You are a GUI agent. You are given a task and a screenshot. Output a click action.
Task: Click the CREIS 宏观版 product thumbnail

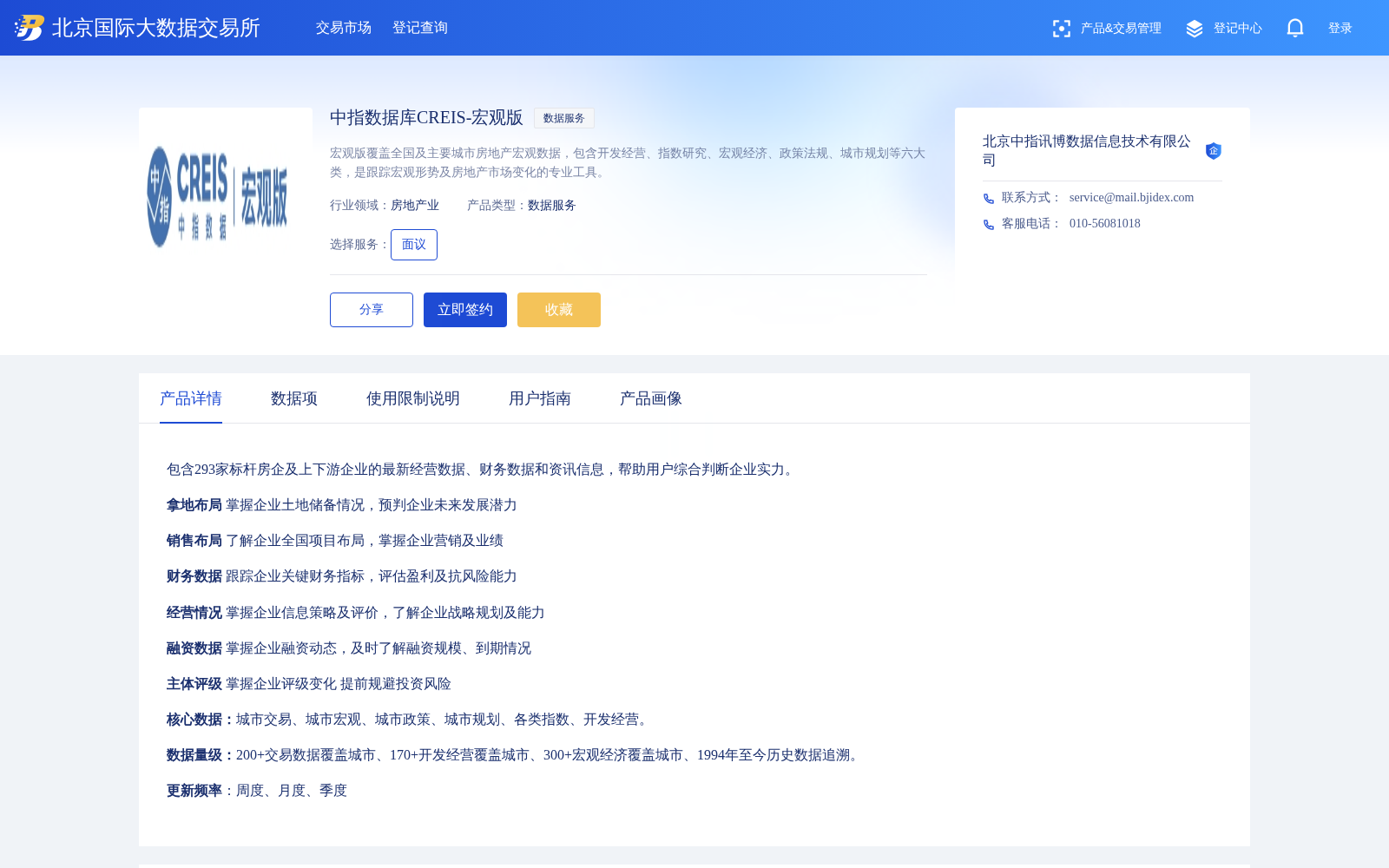[226, 194]
